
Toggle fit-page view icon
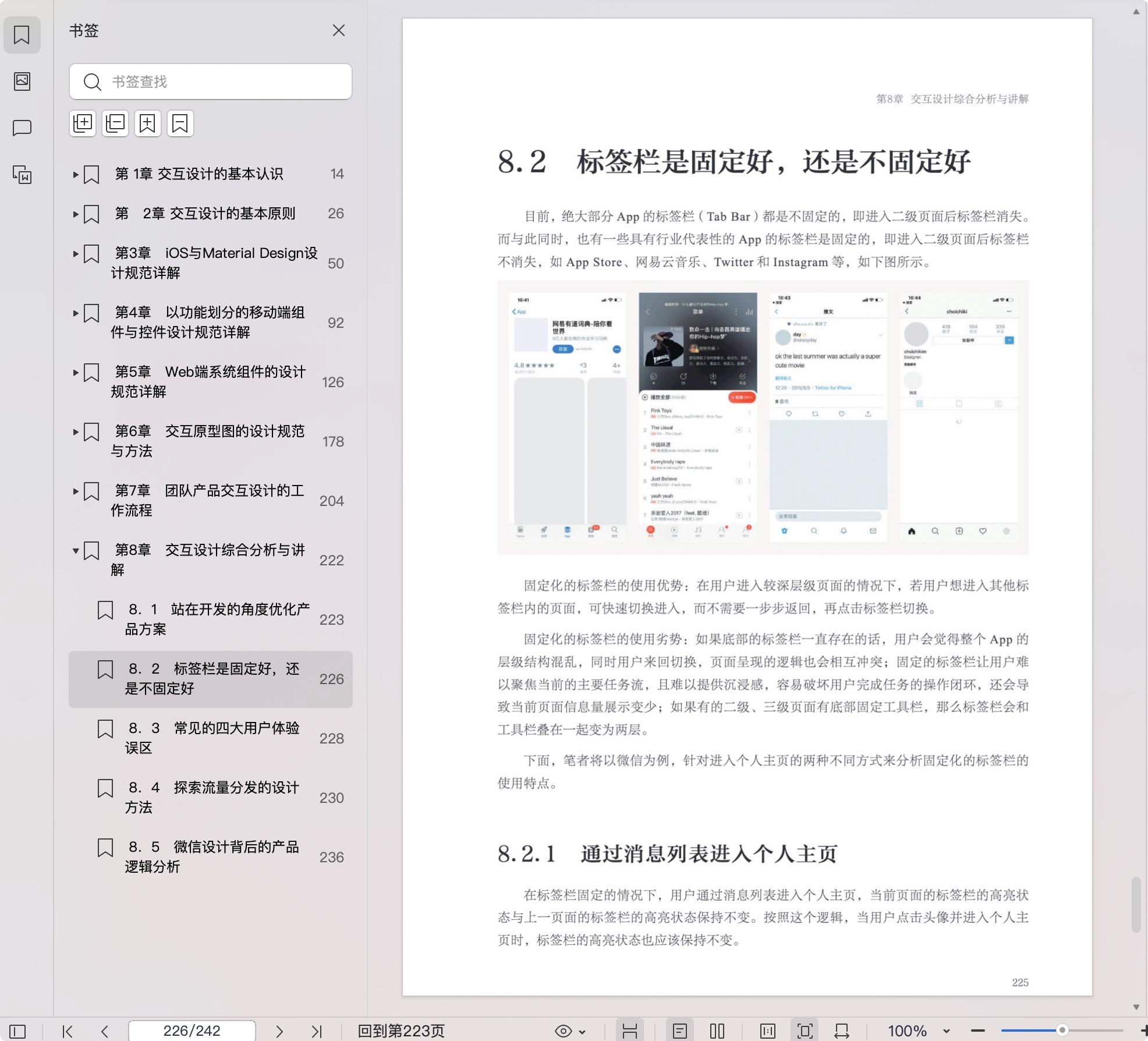[x=805, y=1031]
